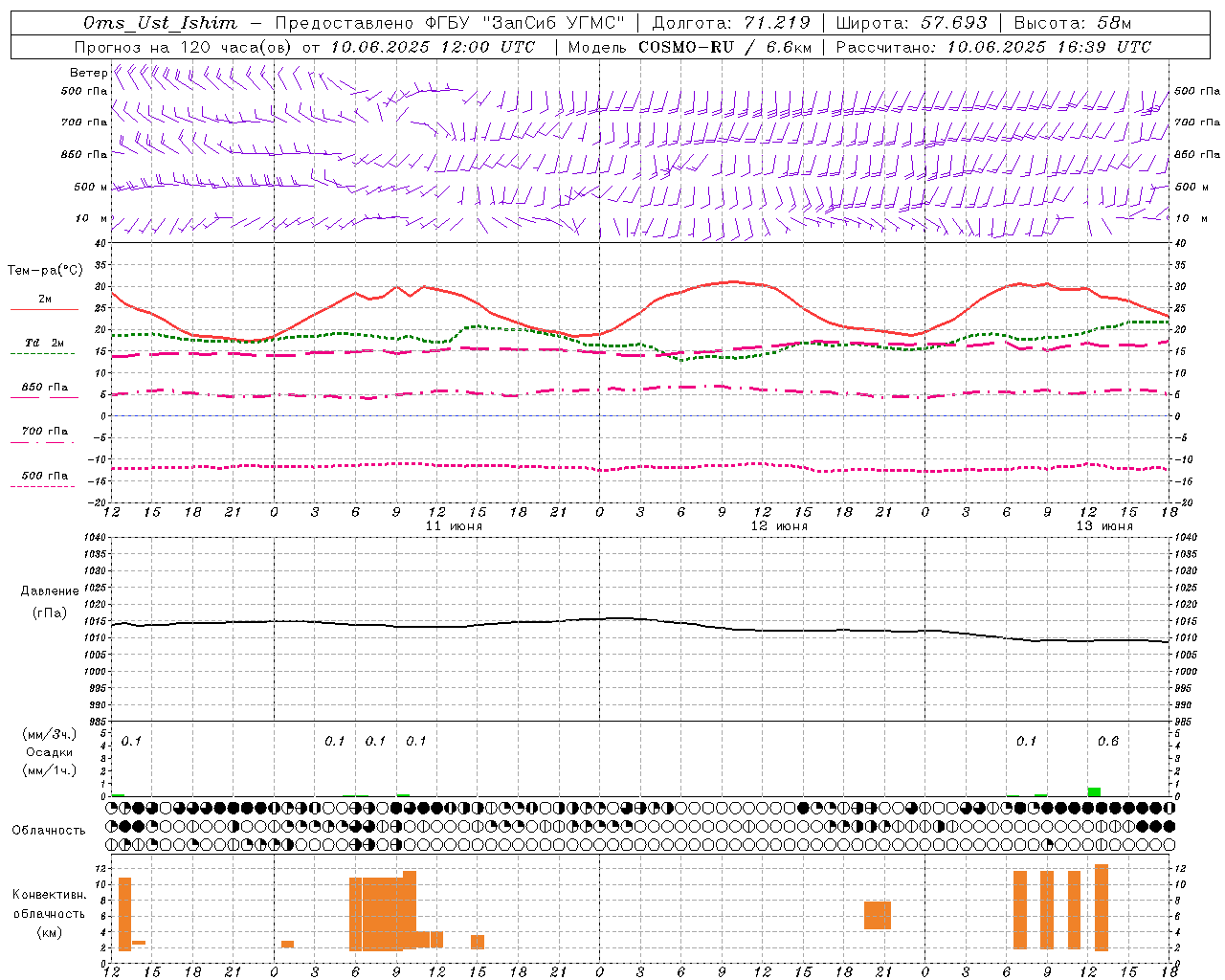Click the 850 гПа legend in temperature panel
This screenshot has width=1225, height=980.
coord(44,388)
